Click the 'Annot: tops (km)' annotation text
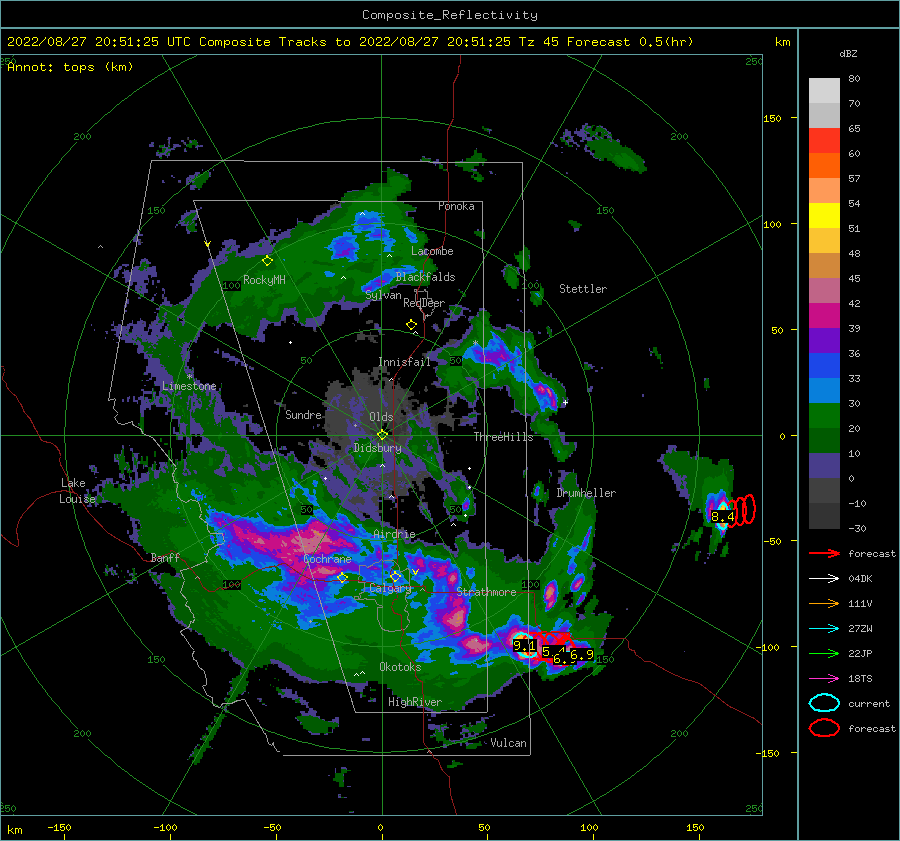This screenshot has width=900, height=841. (x=70, y=67)
